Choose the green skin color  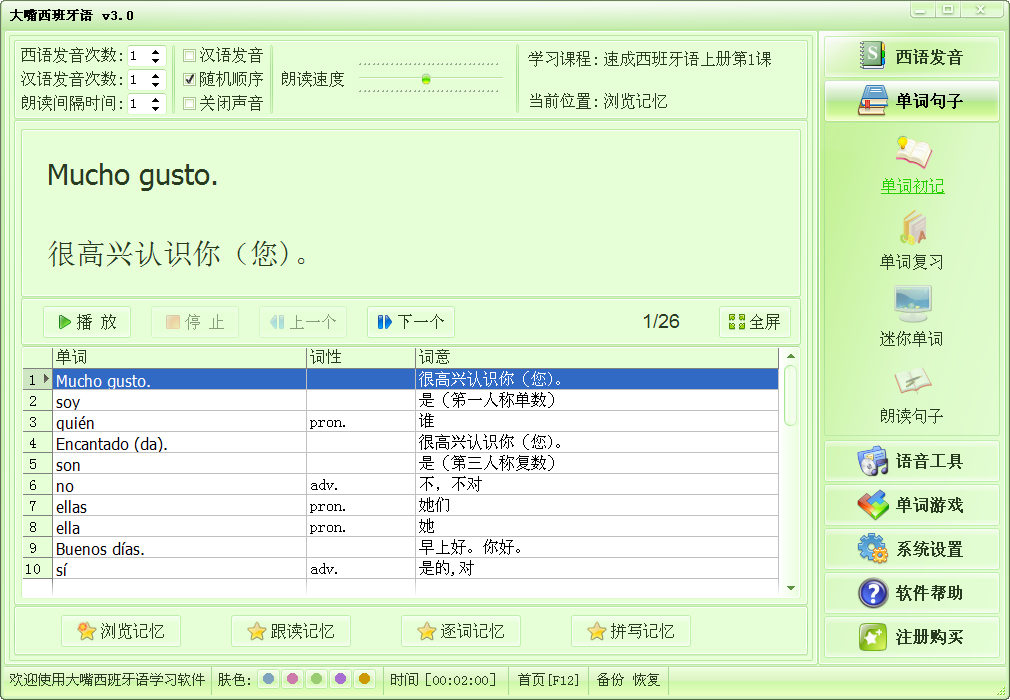[316, 679]
